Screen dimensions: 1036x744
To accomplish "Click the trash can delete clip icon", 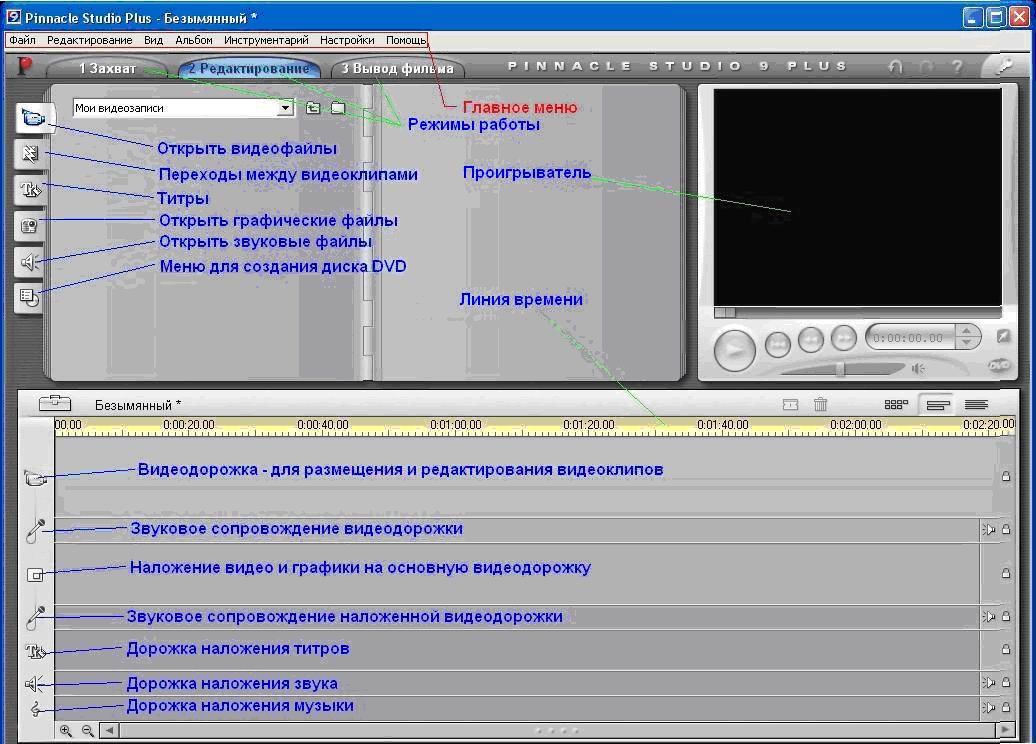I will (x=821, y=404).
